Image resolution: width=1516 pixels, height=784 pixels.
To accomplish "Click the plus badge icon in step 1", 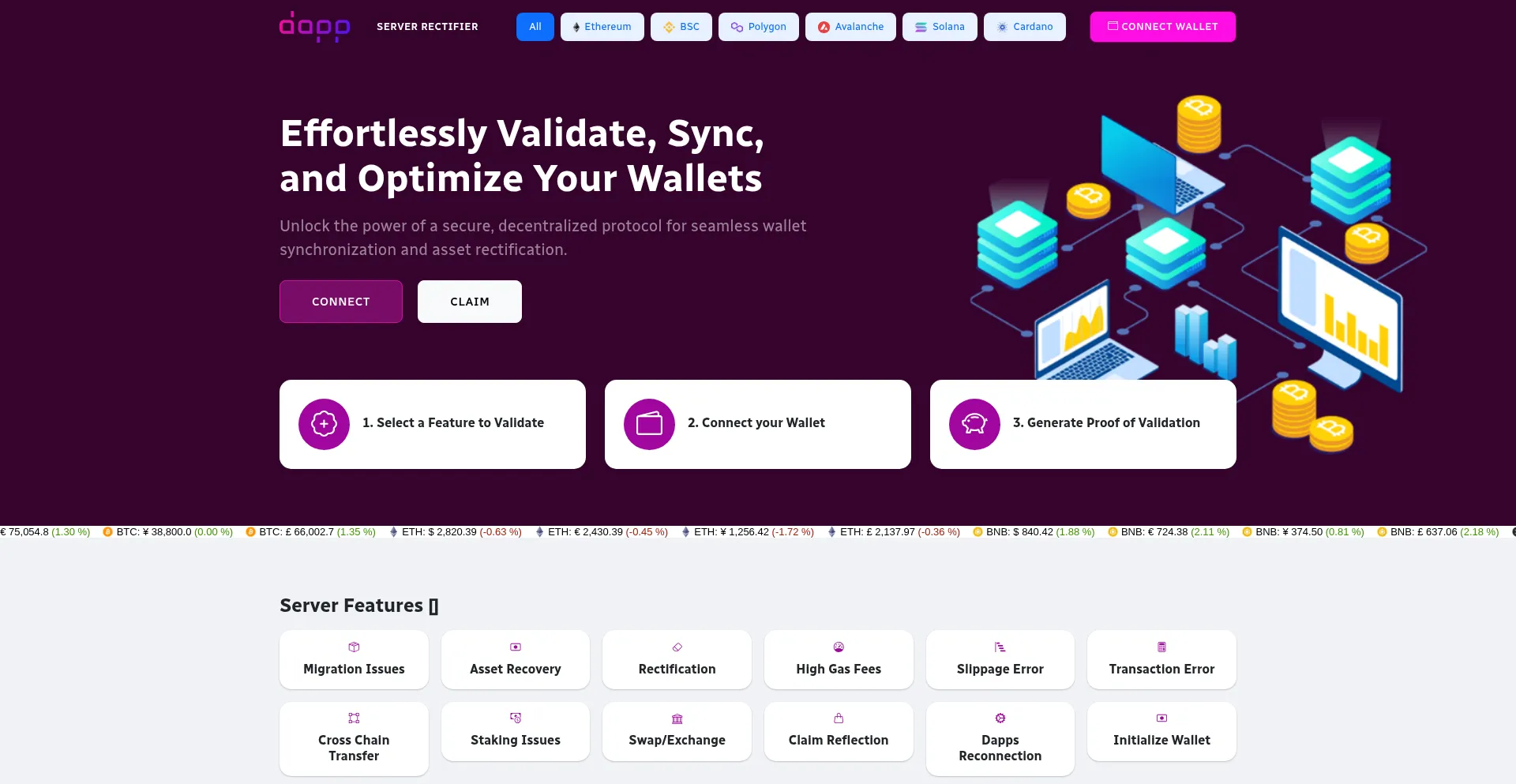I will coord(324,424).
